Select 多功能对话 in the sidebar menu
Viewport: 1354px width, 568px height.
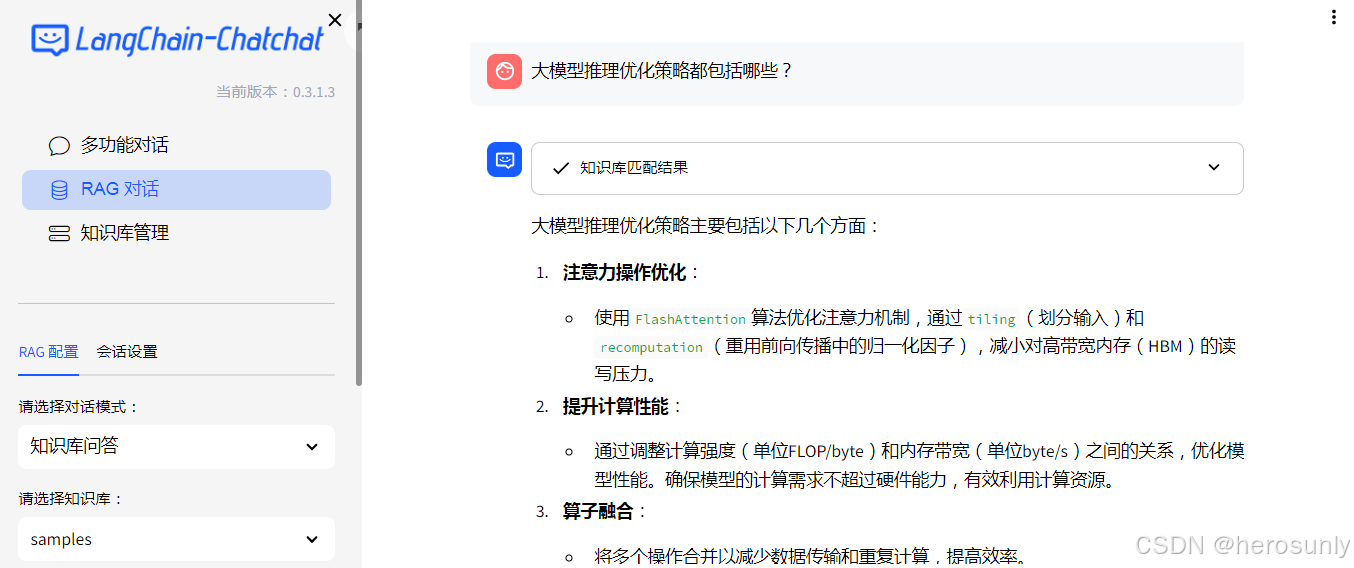coord(125,146)
